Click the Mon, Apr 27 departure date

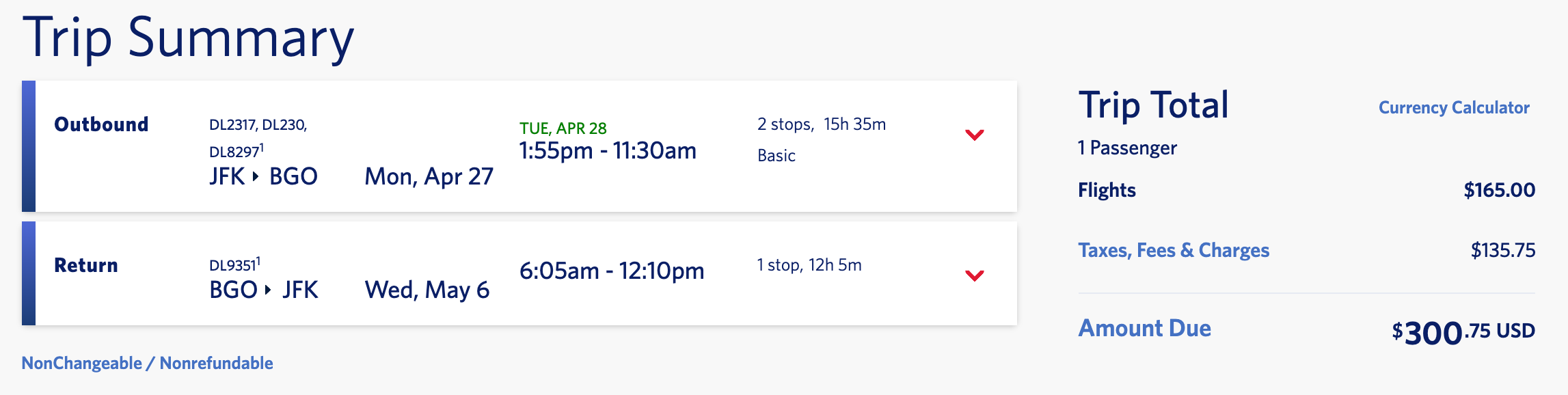tap(429, 176)
